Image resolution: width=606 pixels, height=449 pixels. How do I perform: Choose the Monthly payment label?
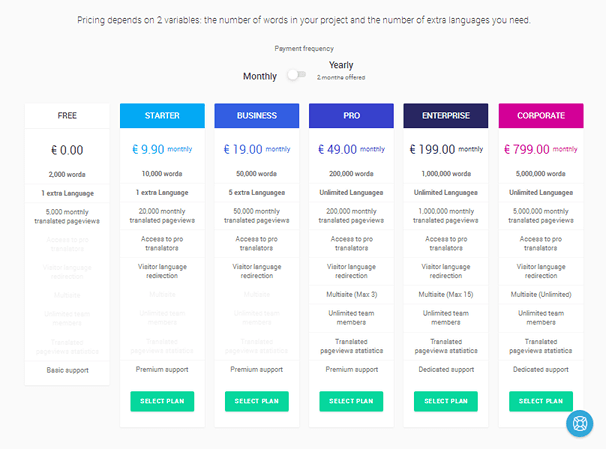click(260, 77)
